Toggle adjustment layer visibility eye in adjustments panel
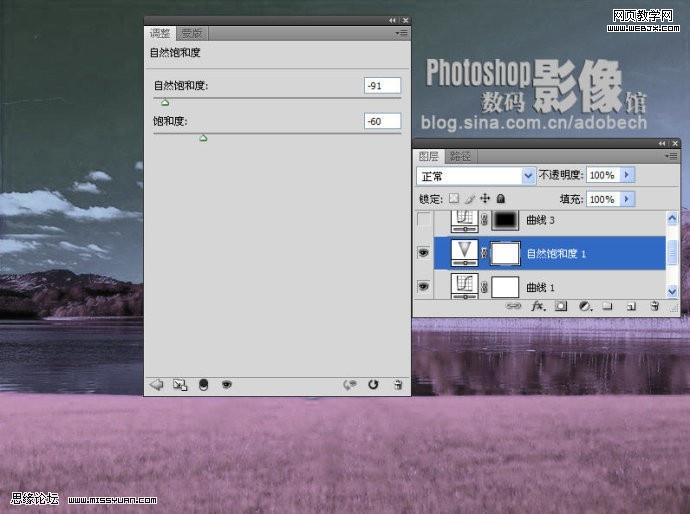This screenshot has width=690, height=514. point(227,385)
